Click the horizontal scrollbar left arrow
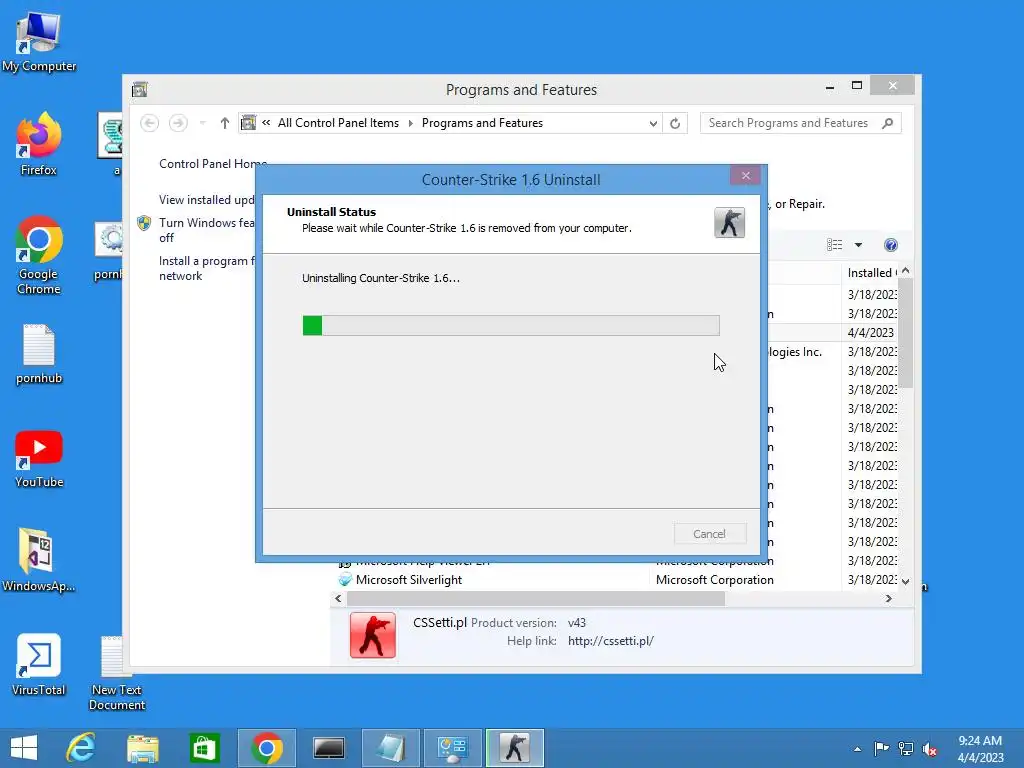The width and height of the screenshot is (1024, 768). pos(338,598)
